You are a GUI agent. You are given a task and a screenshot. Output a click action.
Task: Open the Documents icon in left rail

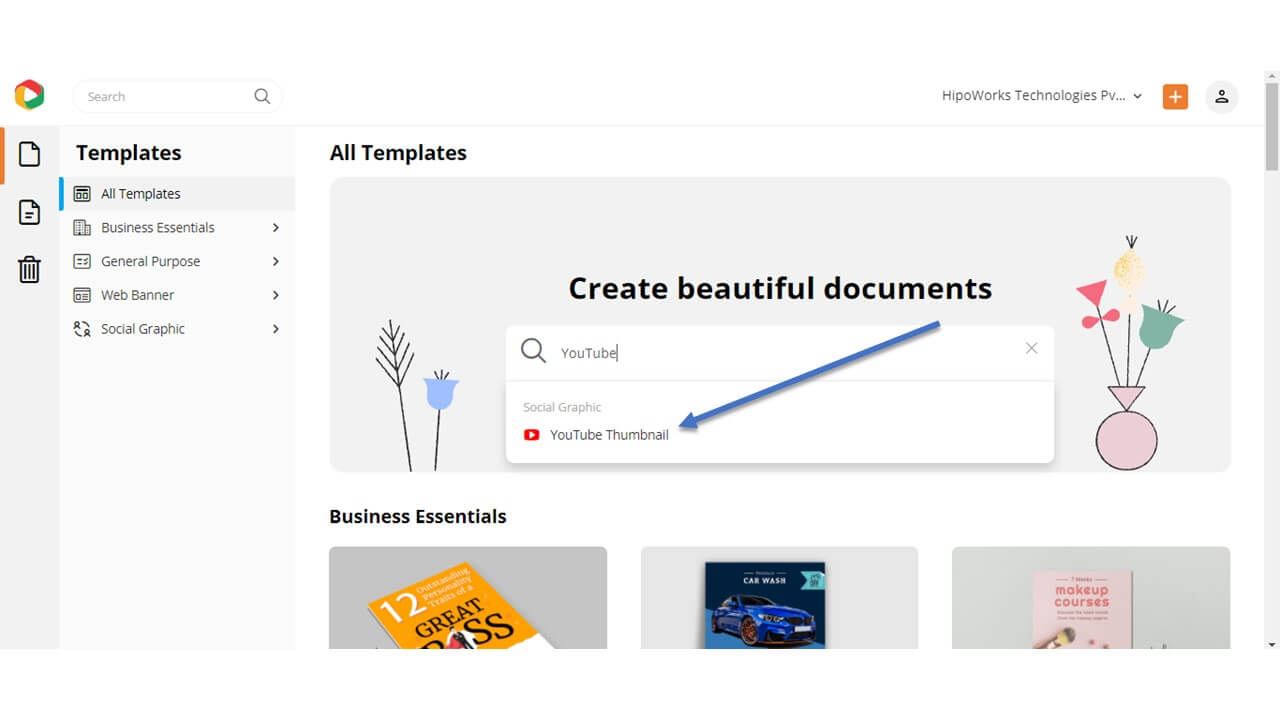pos(30,212)
